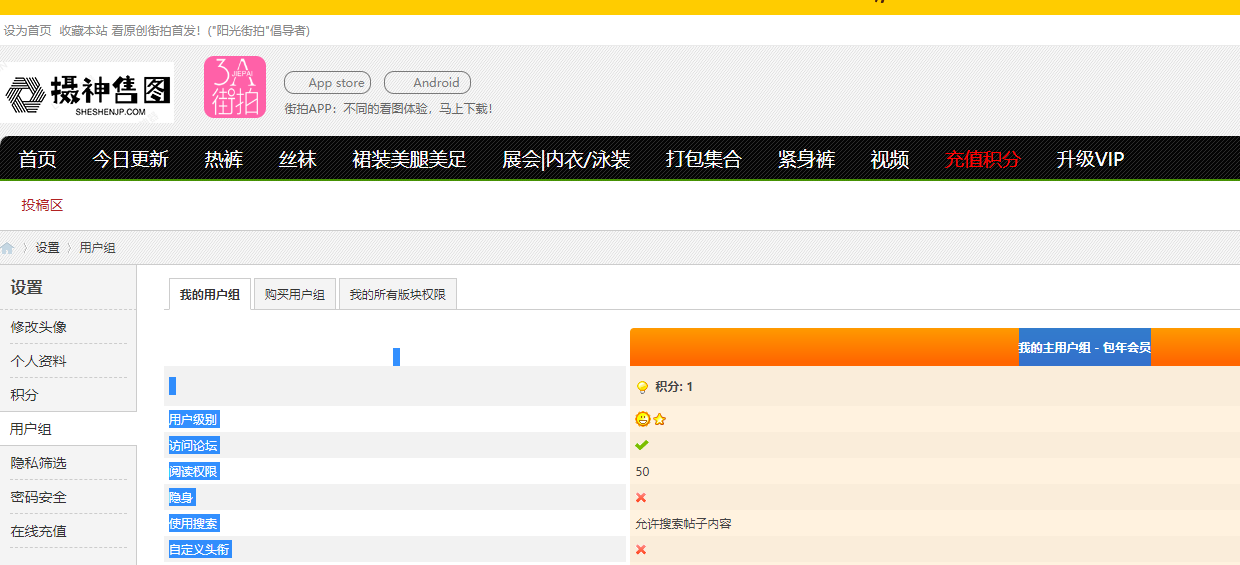Open 紧身裤 in the navigation bar
1240x565 pixels.
(807, 159)
